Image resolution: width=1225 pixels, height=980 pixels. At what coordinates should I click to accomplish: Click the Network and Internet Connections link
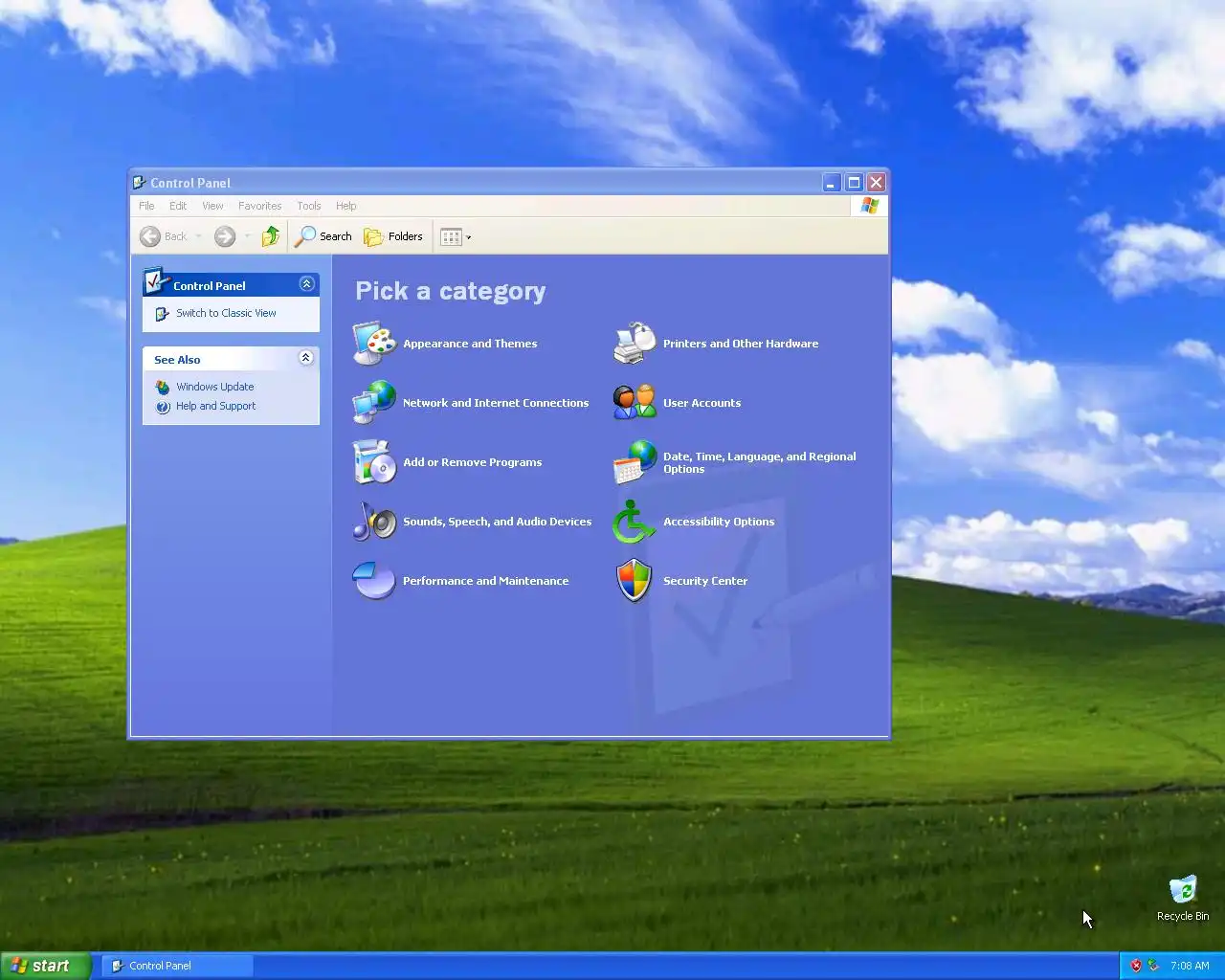click(x=496, y=403)
